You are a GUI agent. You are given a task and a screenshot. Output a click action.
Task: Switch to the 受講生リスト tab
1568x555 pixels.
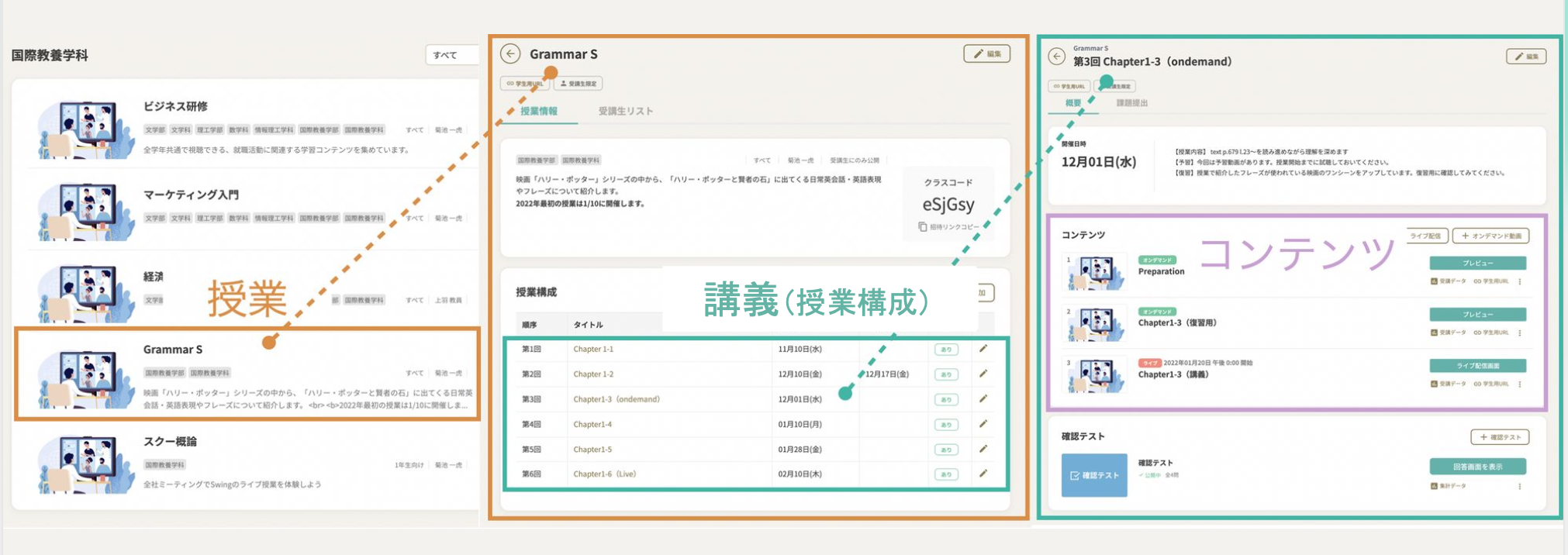[x=625, y=111]
